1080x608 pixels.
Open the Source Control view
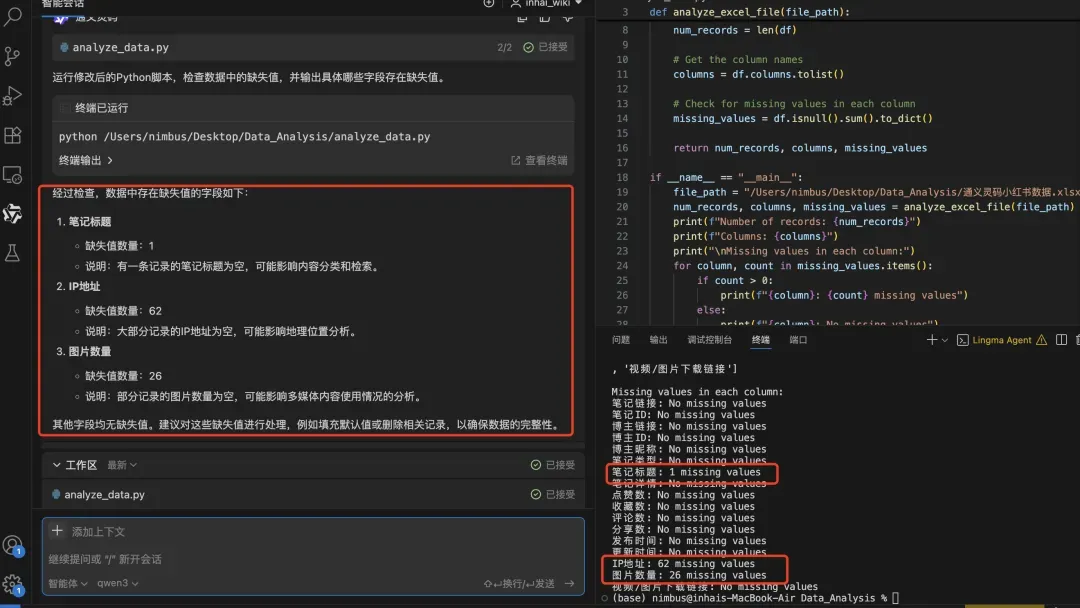coord(12,56)
